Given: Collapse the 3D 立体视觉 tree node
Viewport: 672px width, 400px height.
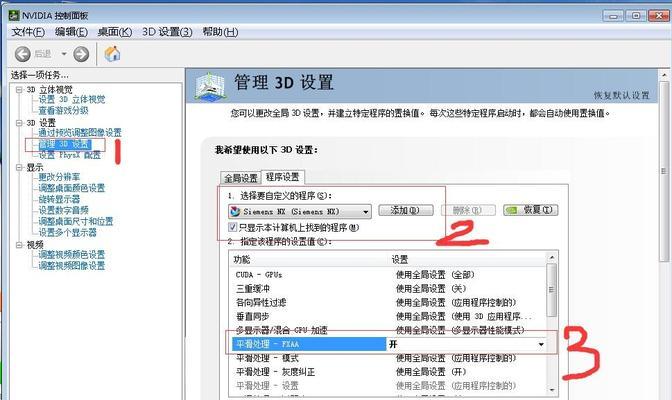Looking at the screenshot, I should (x=19, y=90).
